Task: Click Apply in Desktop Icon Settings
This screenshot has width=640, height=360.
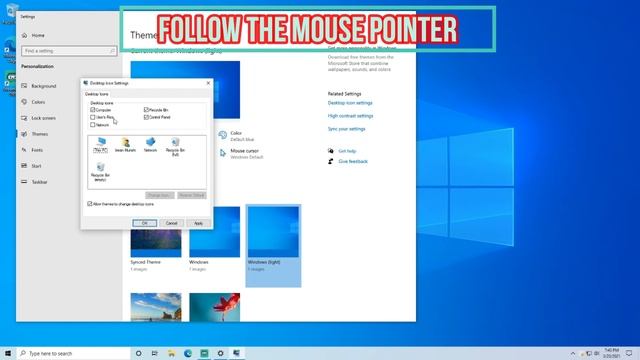Action: click(198, 223)
